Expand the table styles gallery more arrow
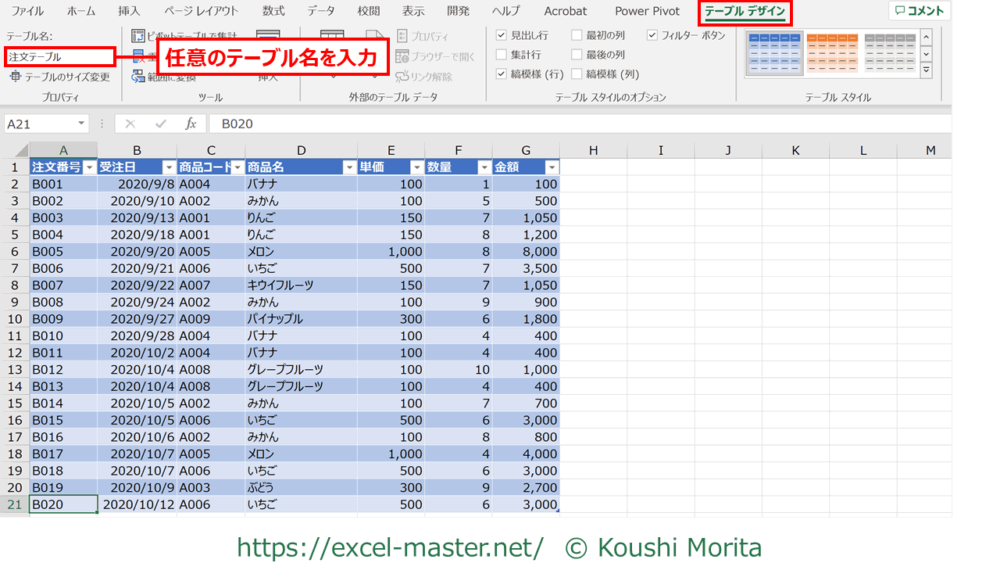 click(x=926, y=71)
